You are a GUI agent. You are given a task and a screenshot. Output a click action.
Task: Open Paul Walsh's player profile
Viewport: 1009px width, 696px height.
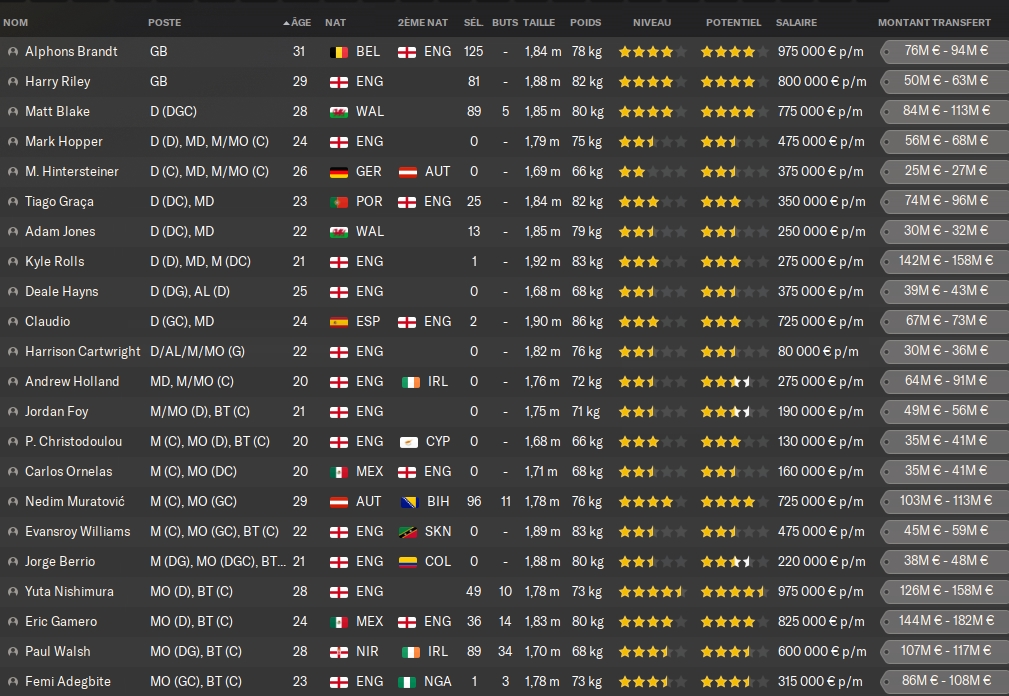click(58, 652)
